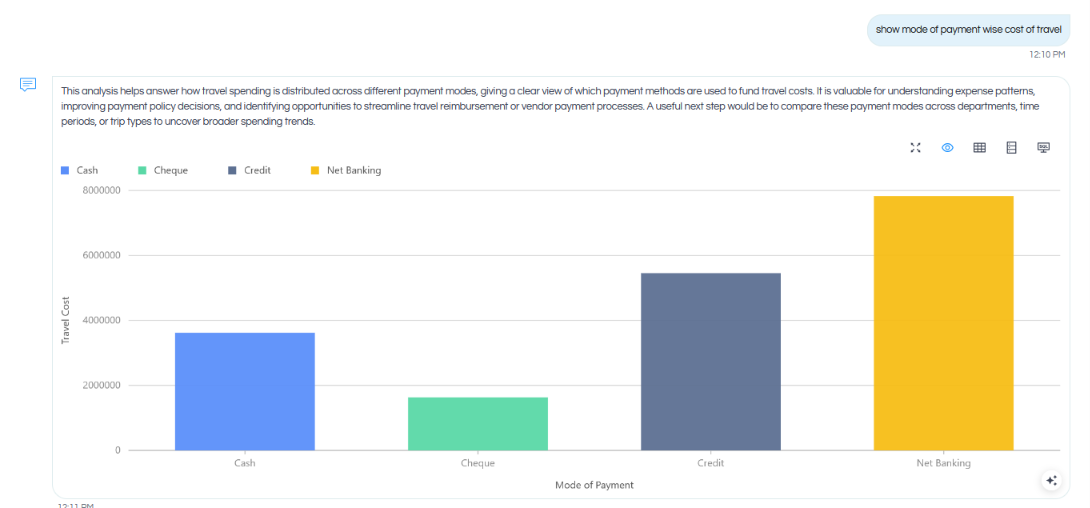Click the Credit x-axis label
The height and width of the screenshot is (508, 1090).
[710, 463]
